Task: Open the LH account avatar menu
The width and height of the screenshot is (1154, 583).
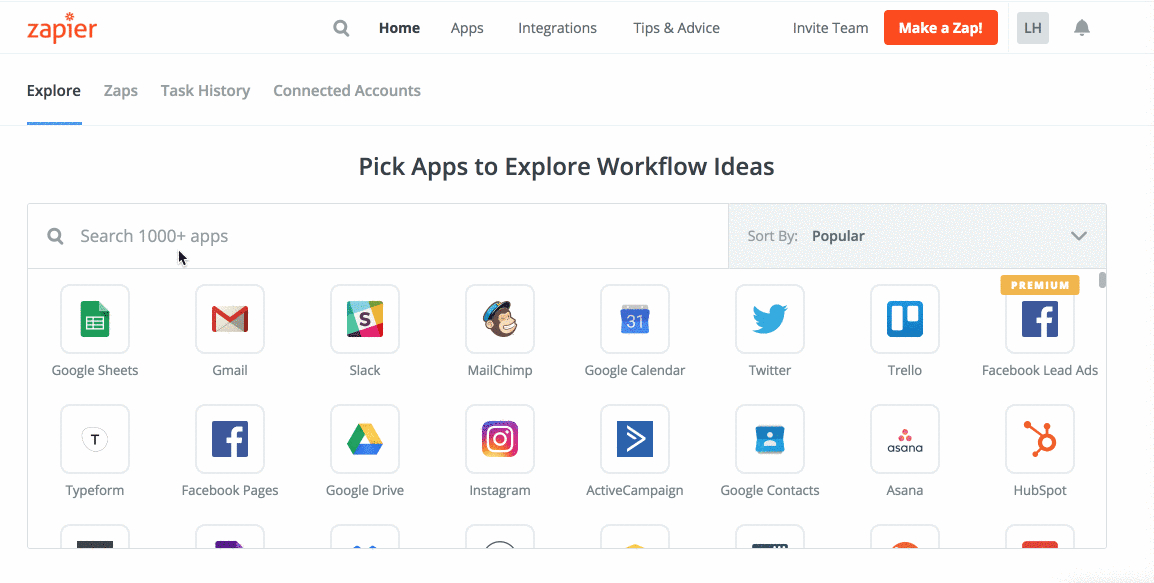Action: [x=1033, y=28]
